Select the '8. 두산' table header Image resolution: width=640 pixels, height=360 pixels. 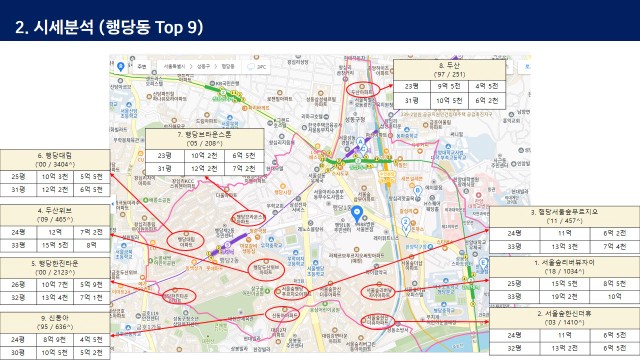[x=449, y=69]
